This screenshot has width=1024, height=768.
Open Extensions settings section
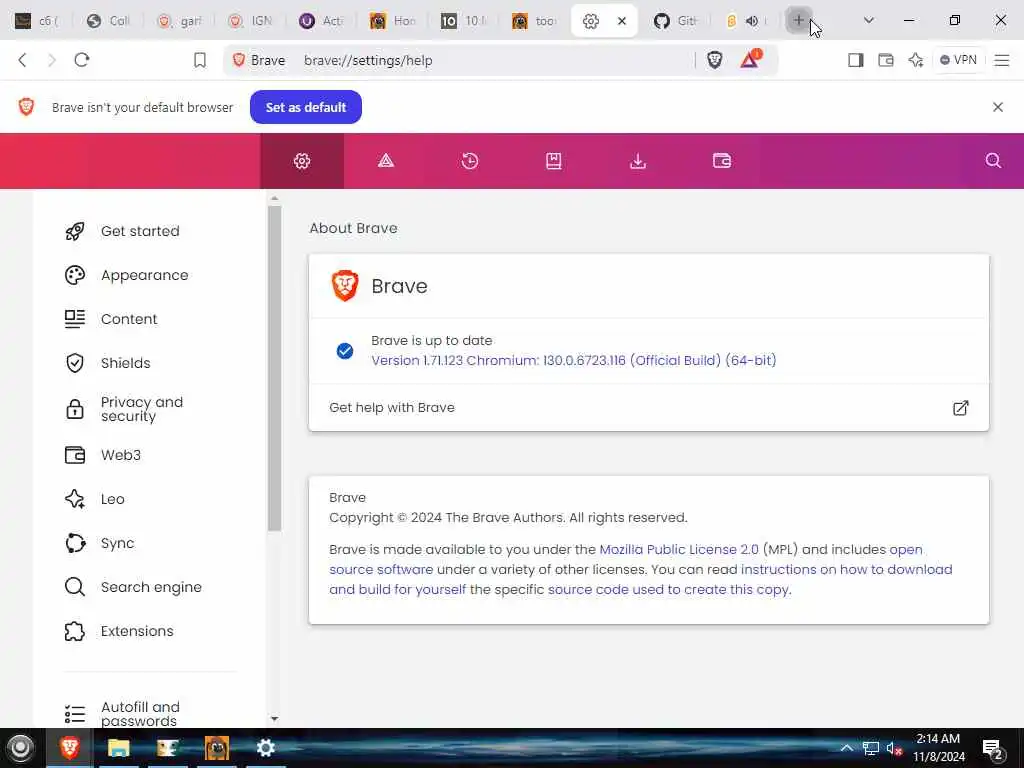(136, 632)
